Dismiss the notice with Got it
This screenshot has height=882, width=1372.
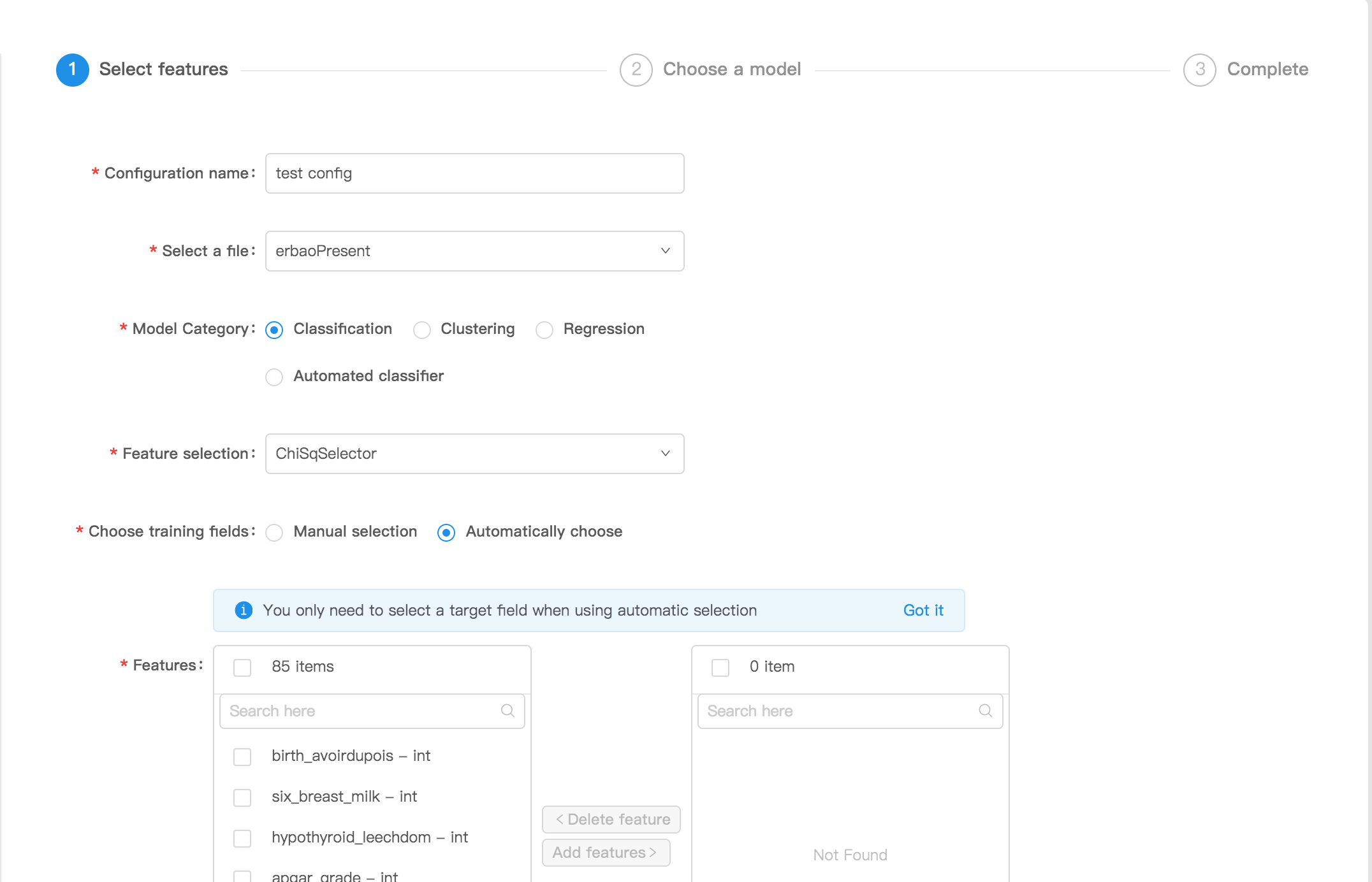[923, 610]
